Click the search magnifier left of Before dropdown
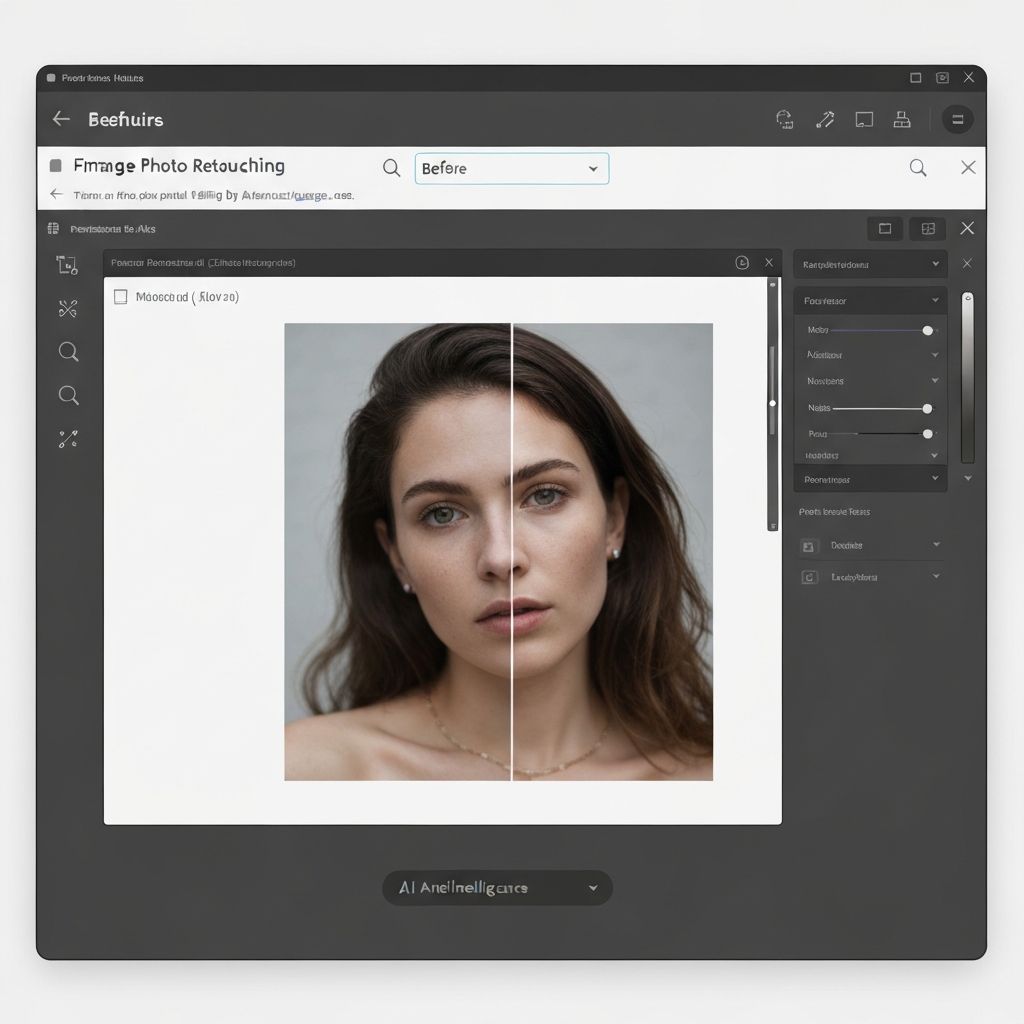 [392, 168]
